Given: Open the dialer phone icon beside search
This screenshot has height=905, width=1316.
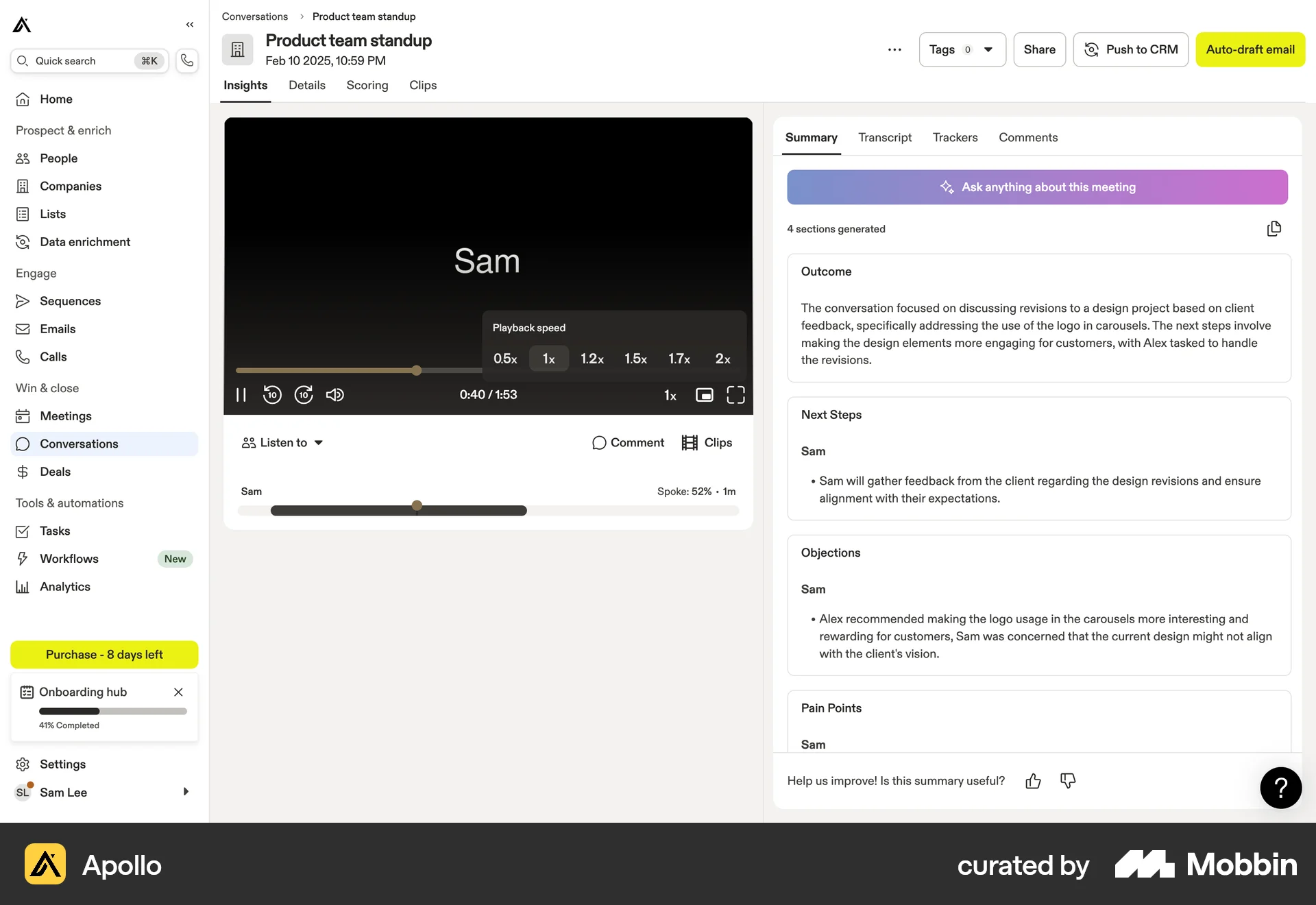Looking at the screenshot, I should [x=186, y=60].
